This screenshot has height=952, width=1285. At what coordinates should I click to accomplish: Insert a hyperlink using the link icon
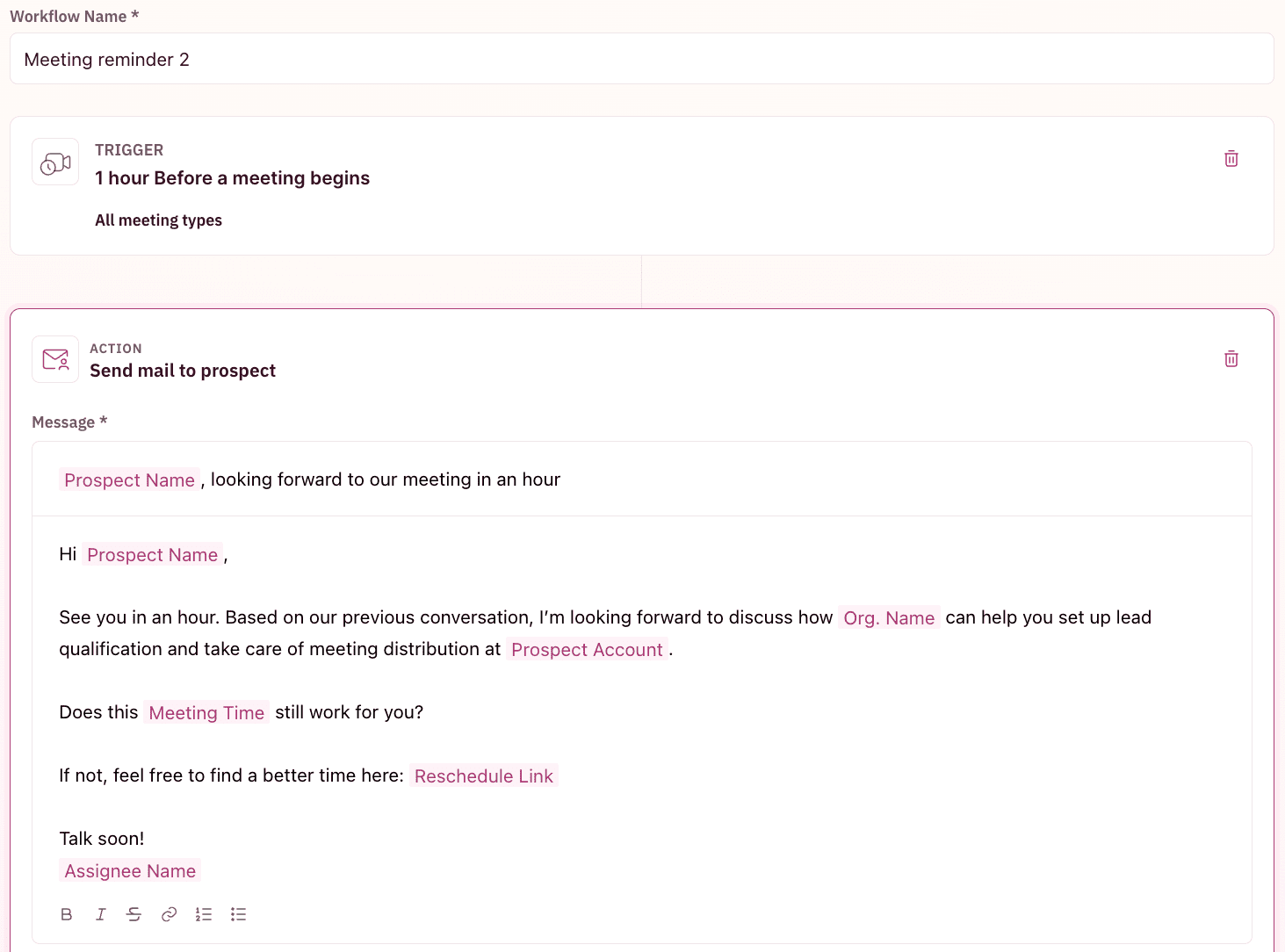[x=169, y=914]
